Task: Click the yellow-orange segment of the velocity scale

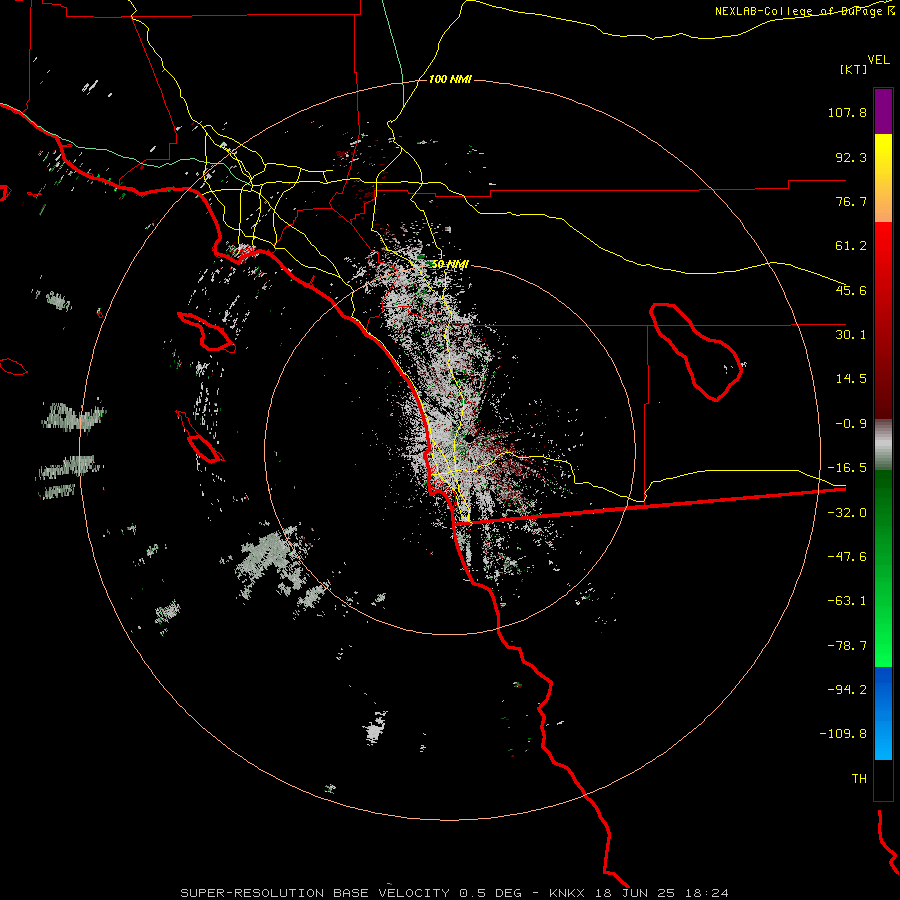Action: coord(883,178)
